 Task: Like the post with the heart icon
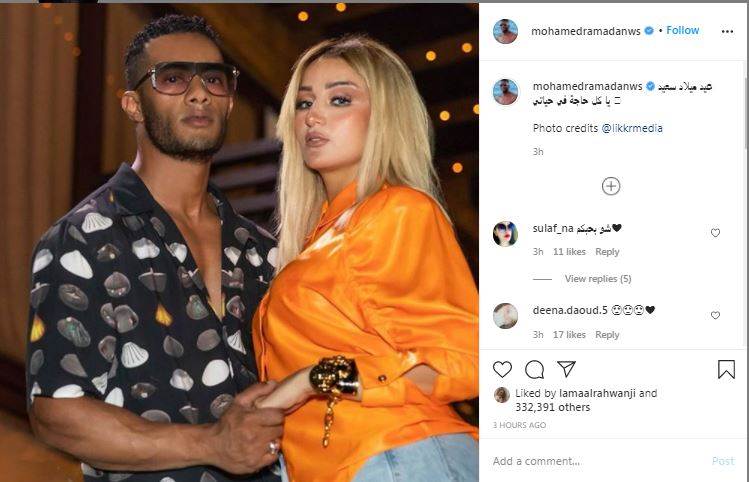(x=502, y=369)
